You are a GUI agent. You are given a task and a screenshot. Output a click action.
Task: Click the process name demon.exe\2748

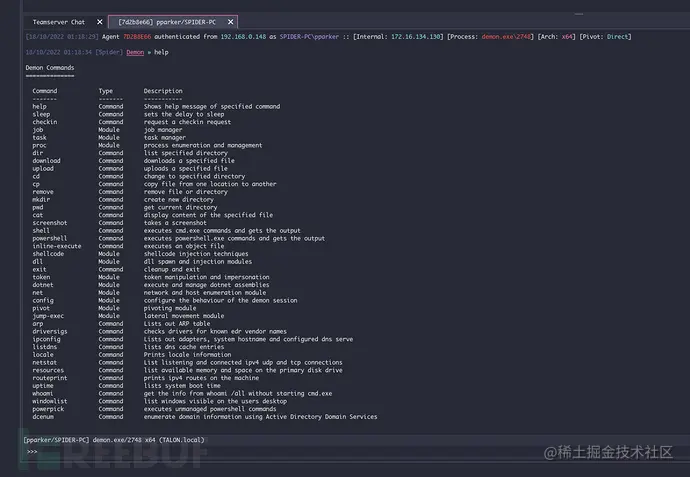(506, 37)
